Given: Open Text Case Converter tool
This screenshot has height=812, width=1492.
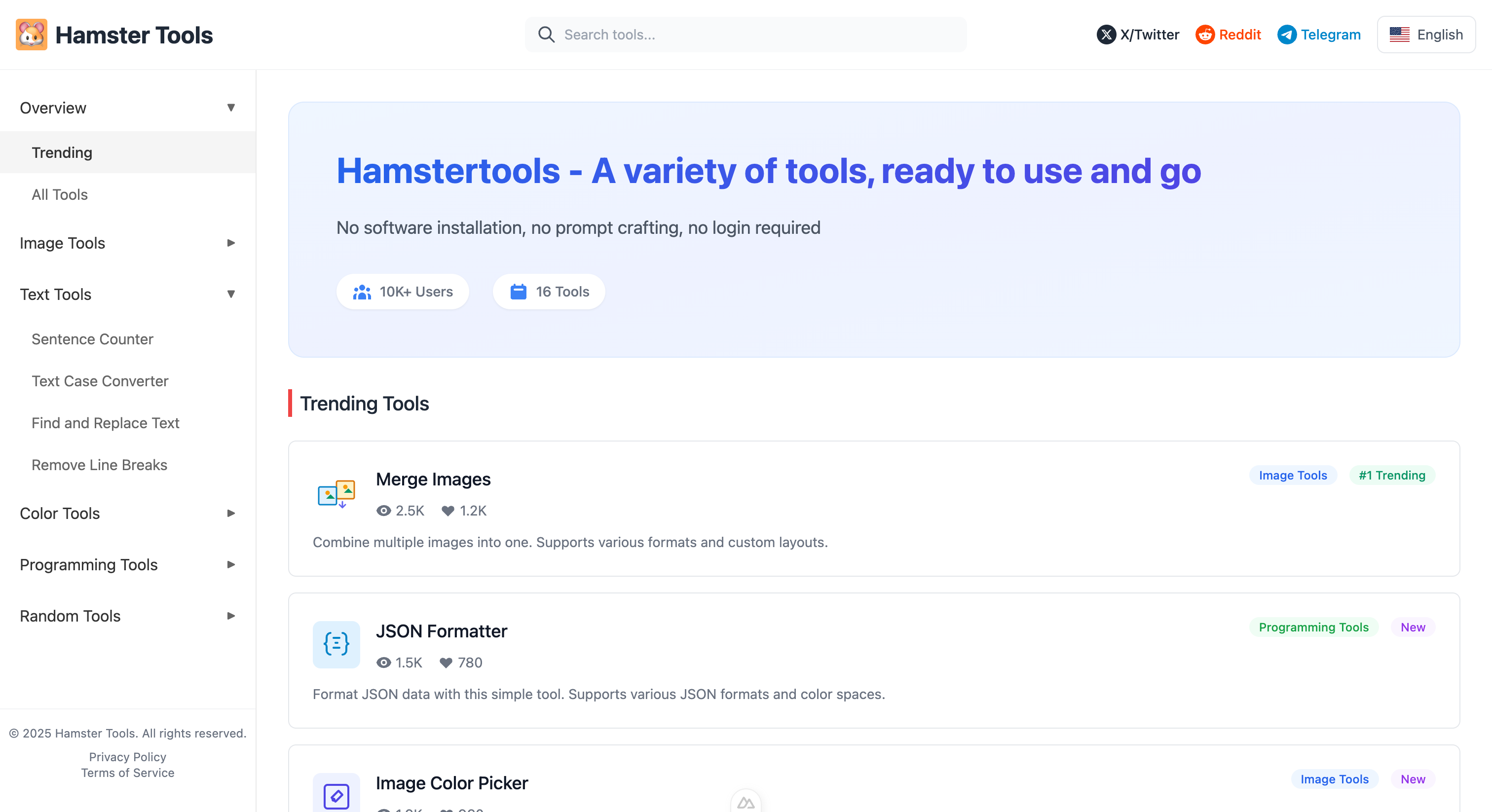Looking at the screenshot, I should coord(127,381).
